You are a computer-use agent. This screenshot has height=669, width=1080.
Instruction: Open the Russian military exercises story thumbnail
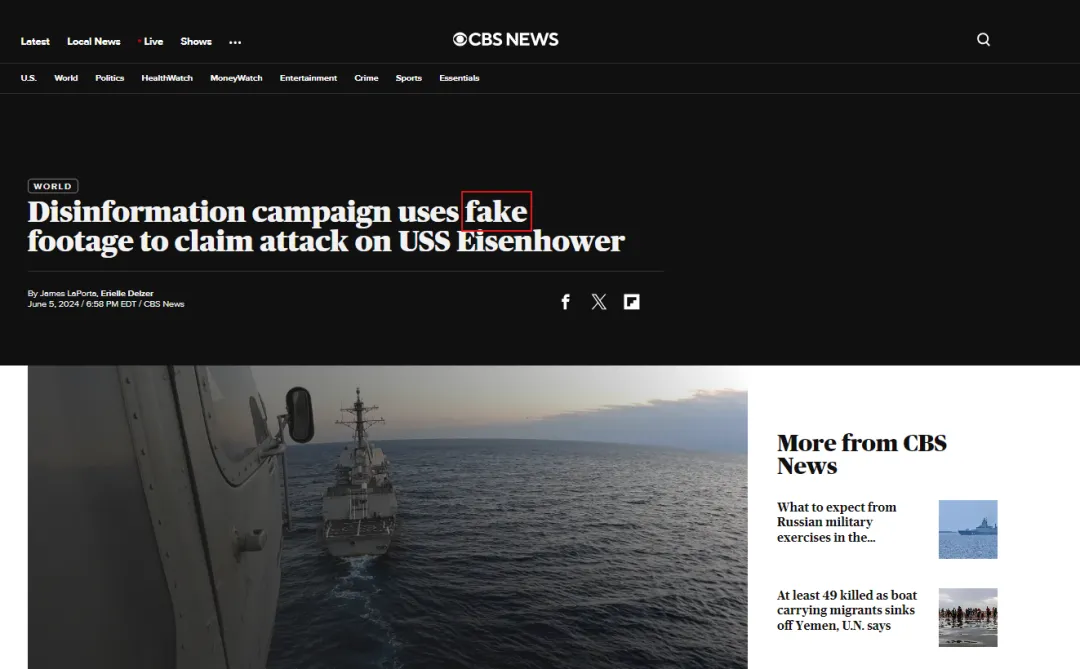click(x=968, y=529)
